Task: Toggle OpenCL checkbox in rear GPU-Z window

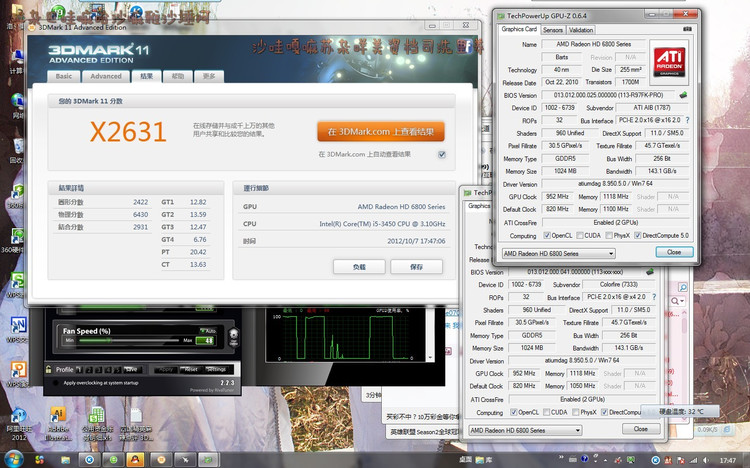Action: click(514, 412)
